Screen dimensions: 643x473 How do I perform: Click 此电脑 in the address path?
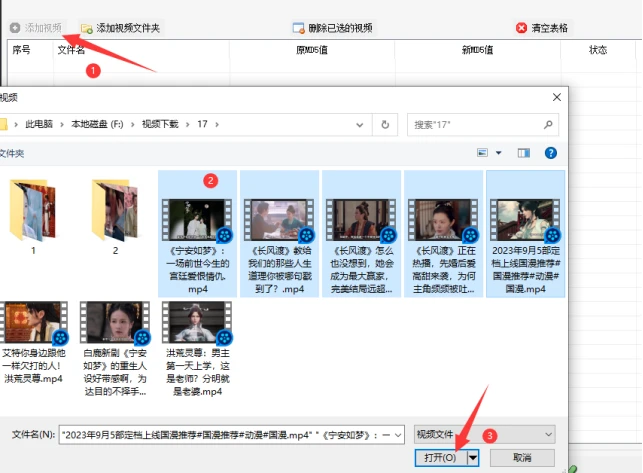tap(39, 124)
